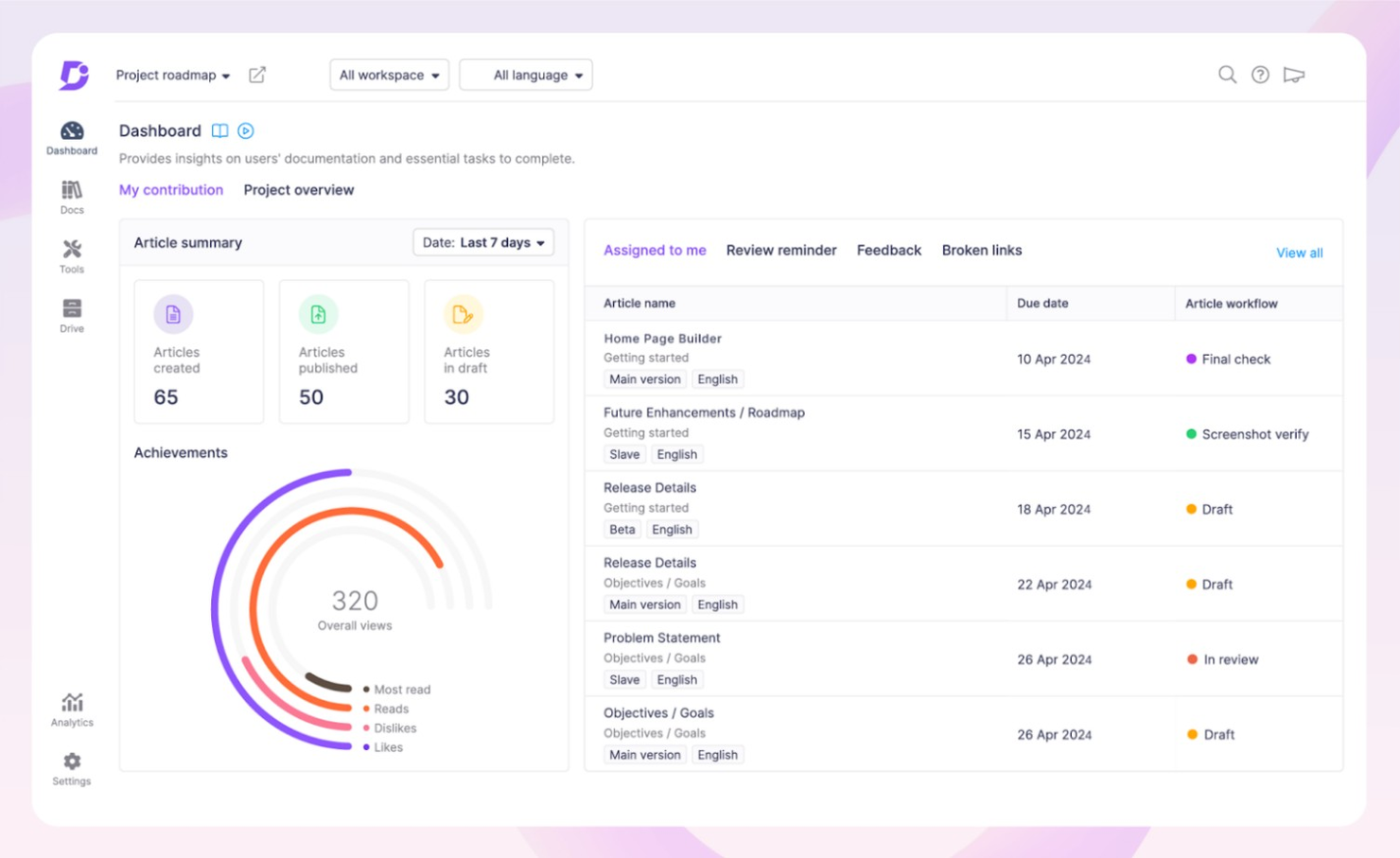Switch to the Project overview tab
1400x858 pixels.
point(299,189)
